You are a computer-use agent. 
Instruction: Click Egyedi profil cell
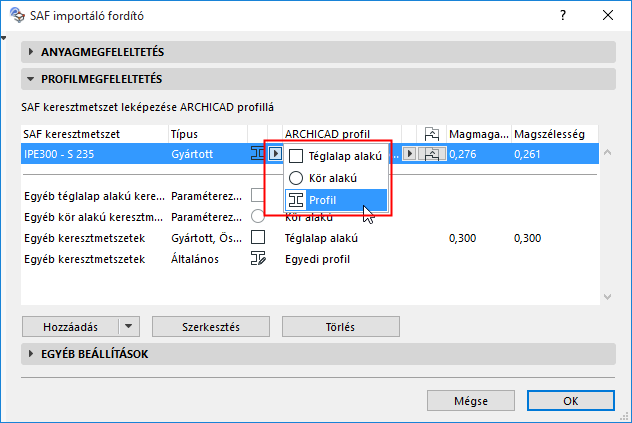pos(317,259)
